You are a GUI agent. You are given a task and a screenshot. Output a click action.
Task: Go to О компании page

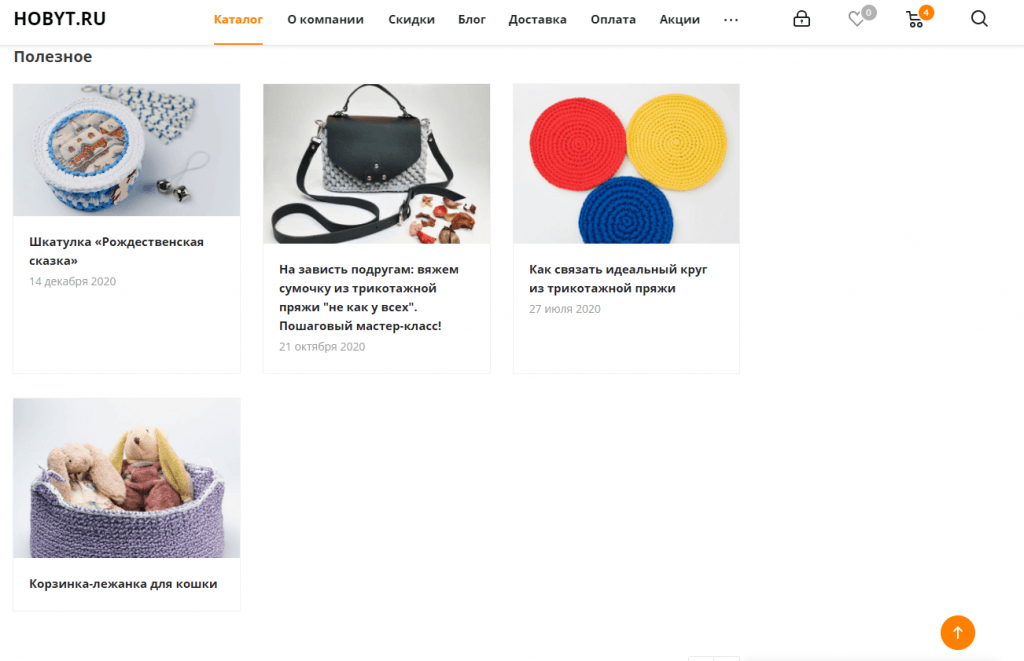[x=325, y=20]
